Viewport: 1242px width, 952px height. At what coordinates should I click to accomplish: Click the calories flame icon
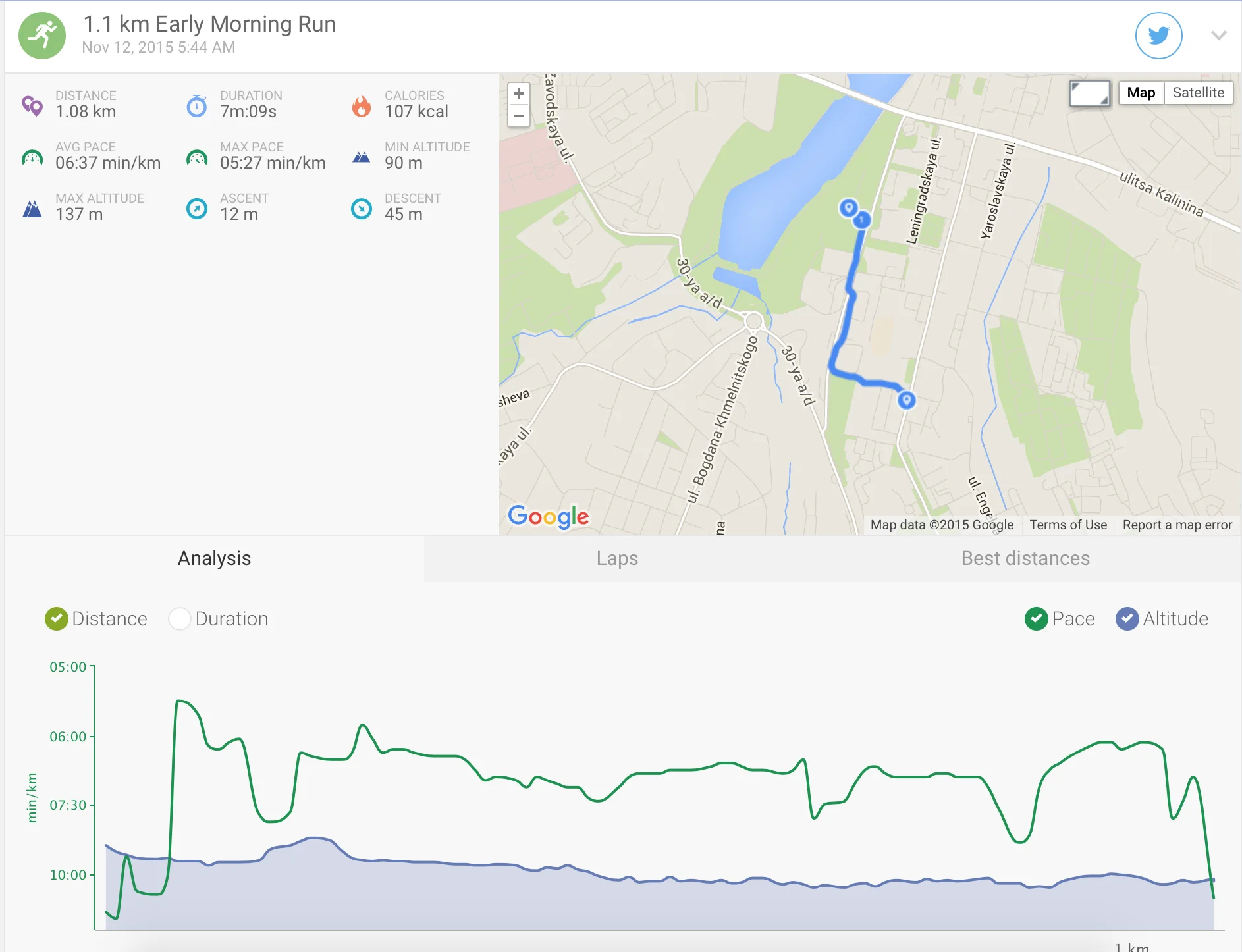tap(361, 106)
